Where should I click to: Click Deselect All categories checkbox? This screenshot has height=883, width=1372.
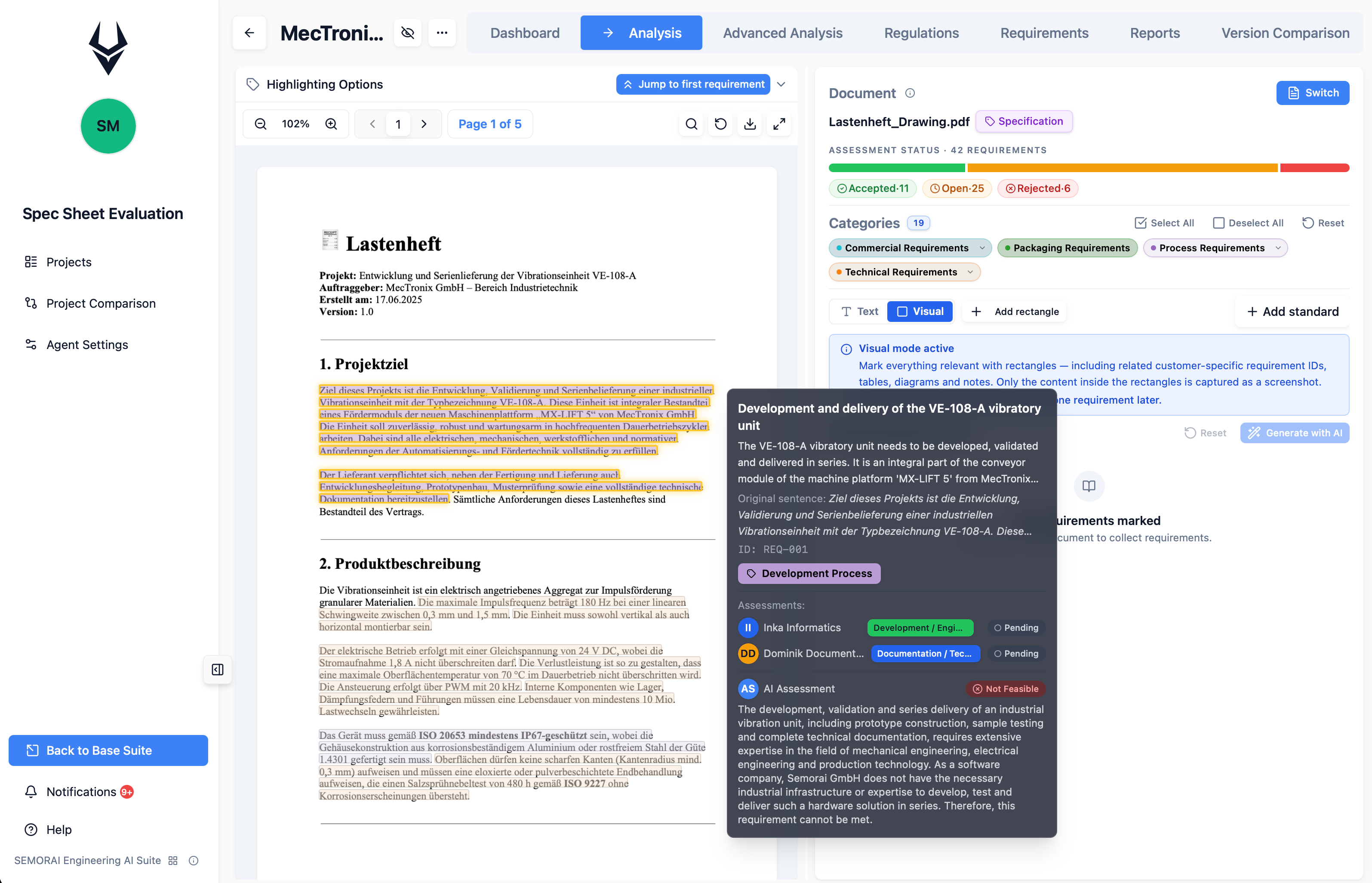tap(1248, 223)
